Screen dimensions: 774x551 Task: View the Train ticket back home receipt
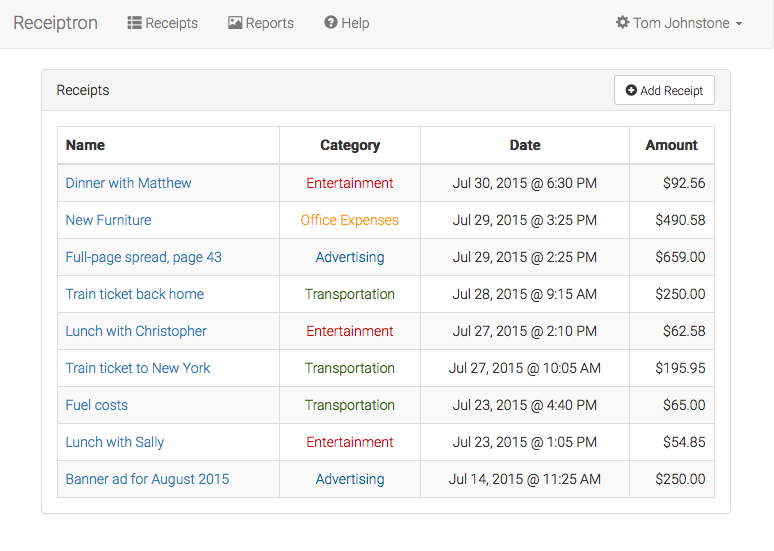134,294
